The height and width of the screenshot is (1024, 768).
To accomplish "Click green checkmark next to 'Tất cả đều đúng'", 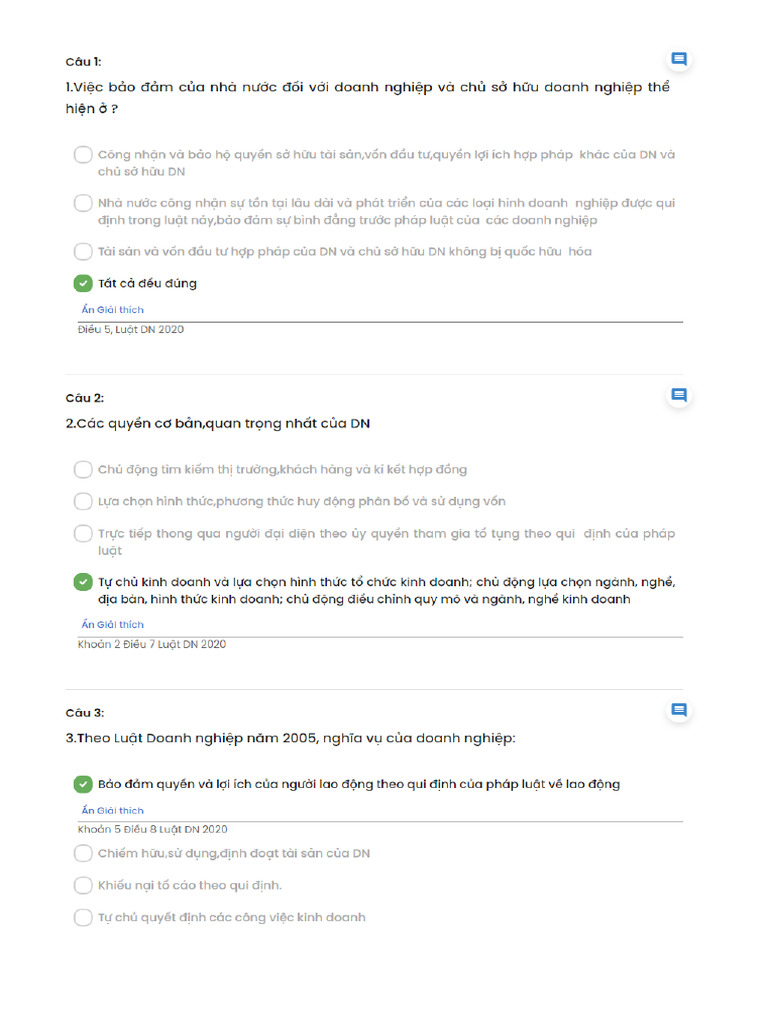I will click(x=83, y=283).
